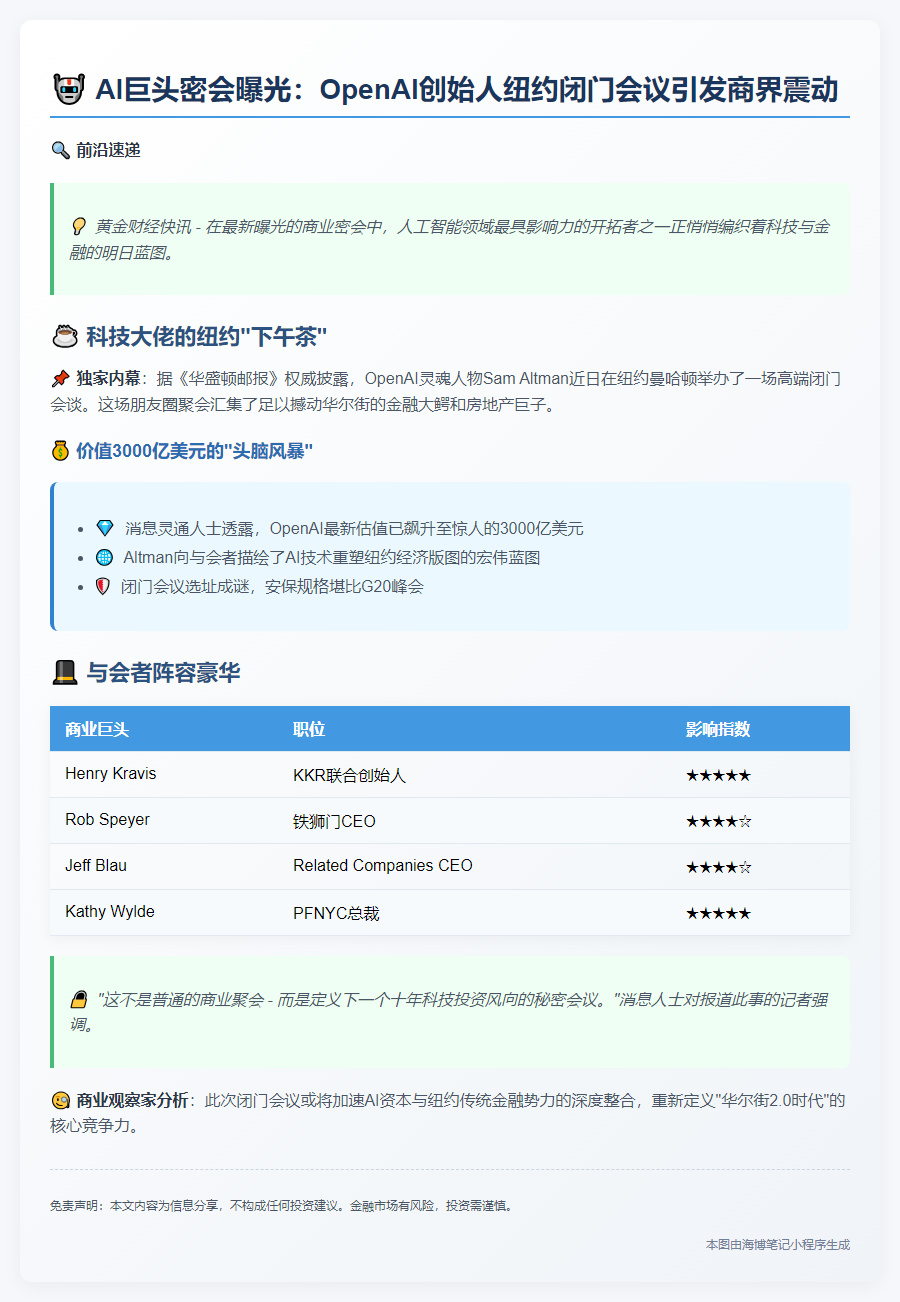
Task: Click the top hat icon beside 与会者阵容豪华
Action: [x=64, y=673]
